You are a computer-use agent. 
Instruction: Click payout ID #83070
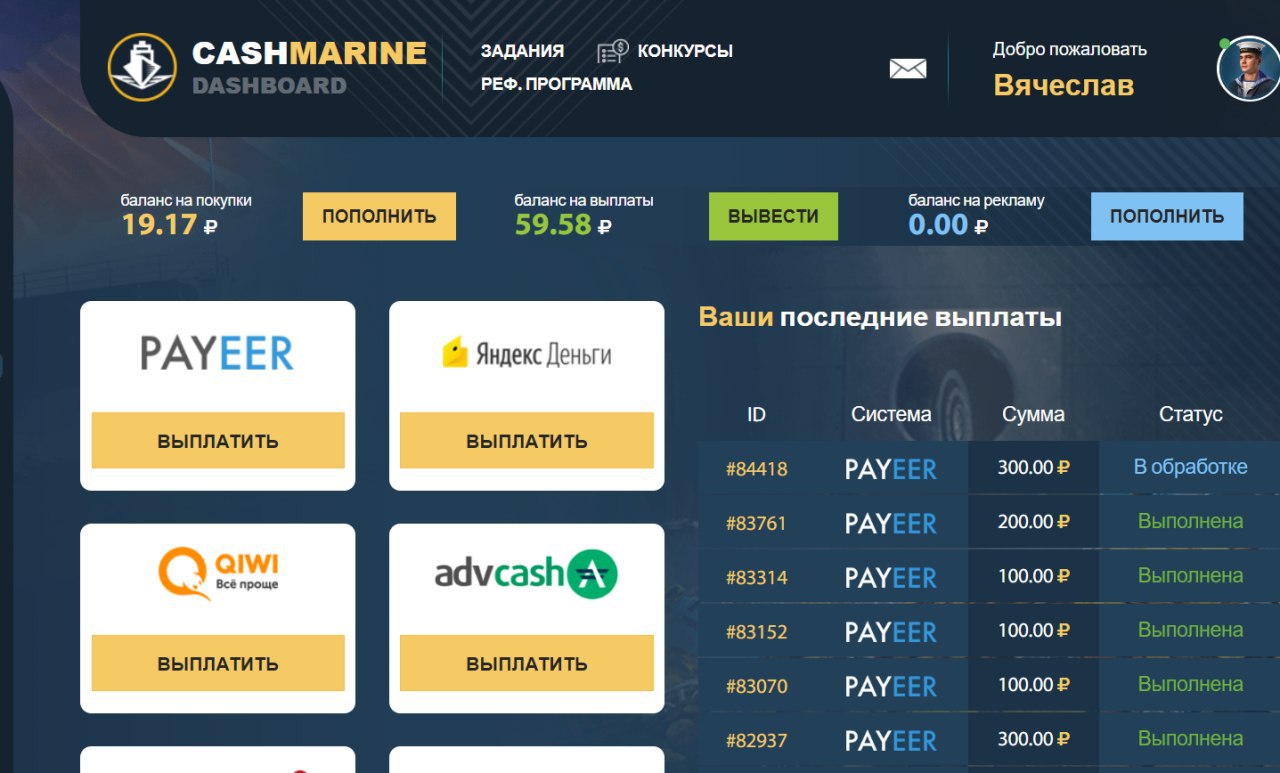pyautogui.click(x=757, y=686)
